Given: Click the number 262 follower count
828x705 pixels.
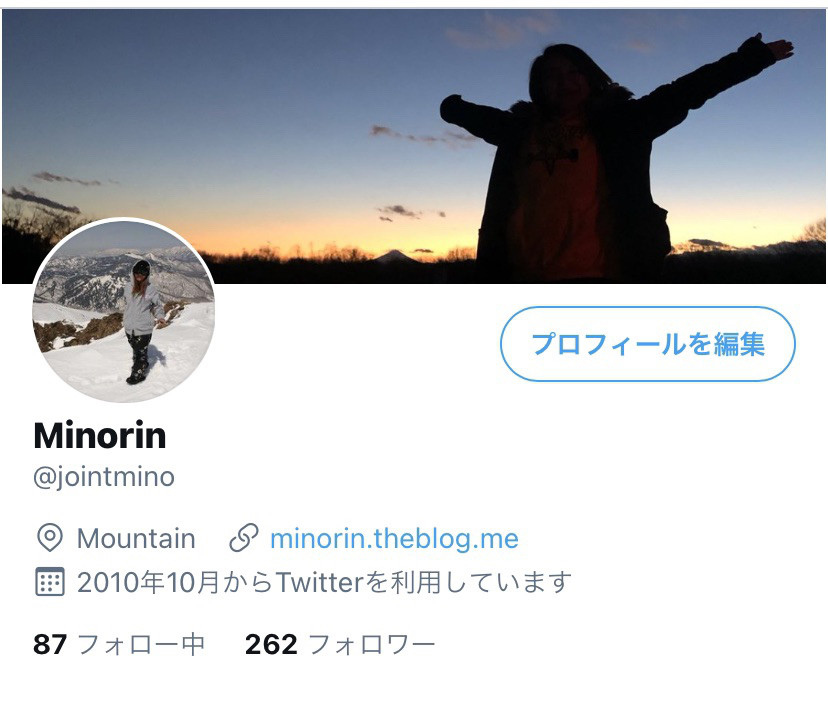Looking at the screenshot, I should tap(271, 644).
